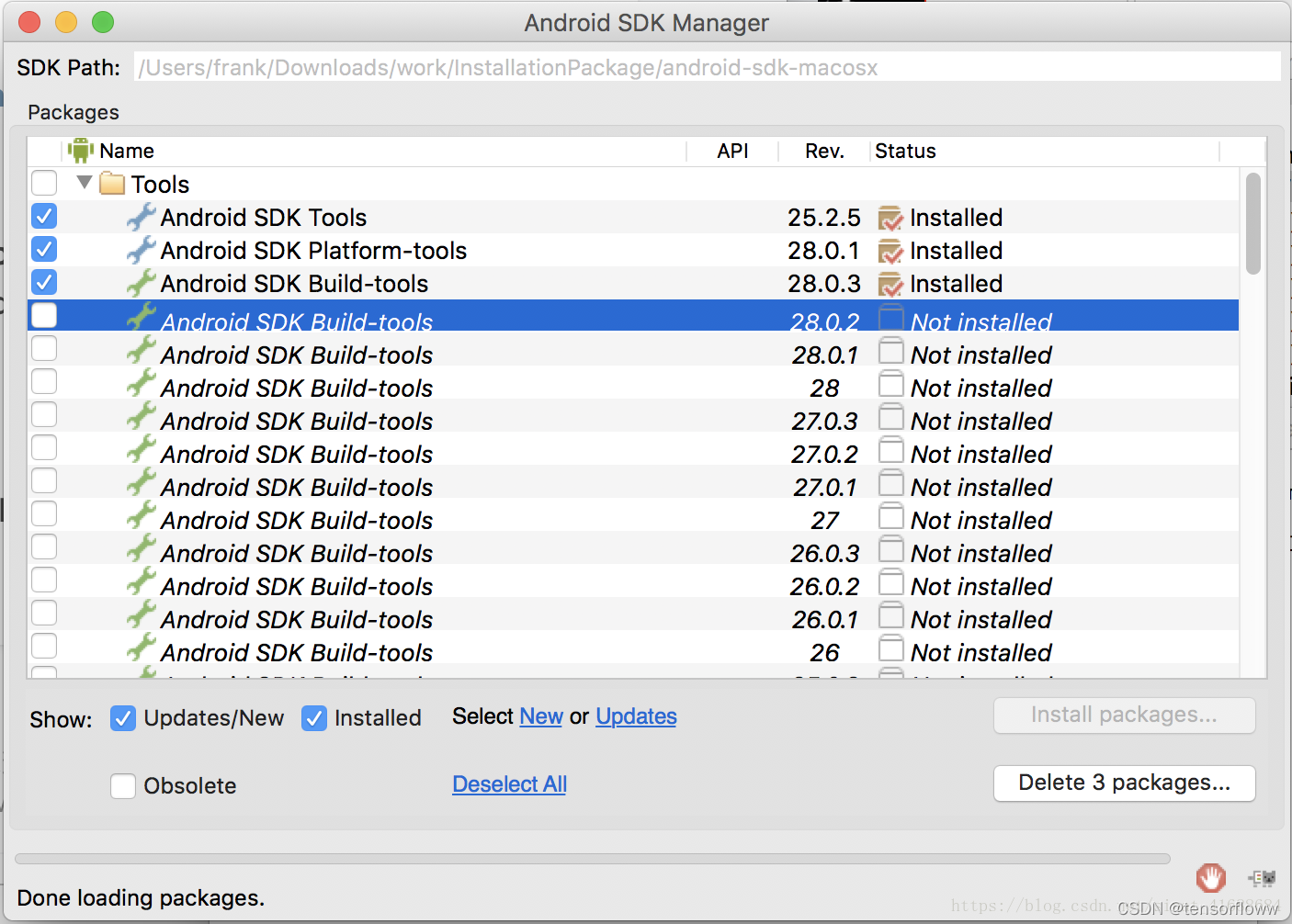Click revision value 27.0.2
The height and width of the screenshot is (924, 1292).
point(824,455)
